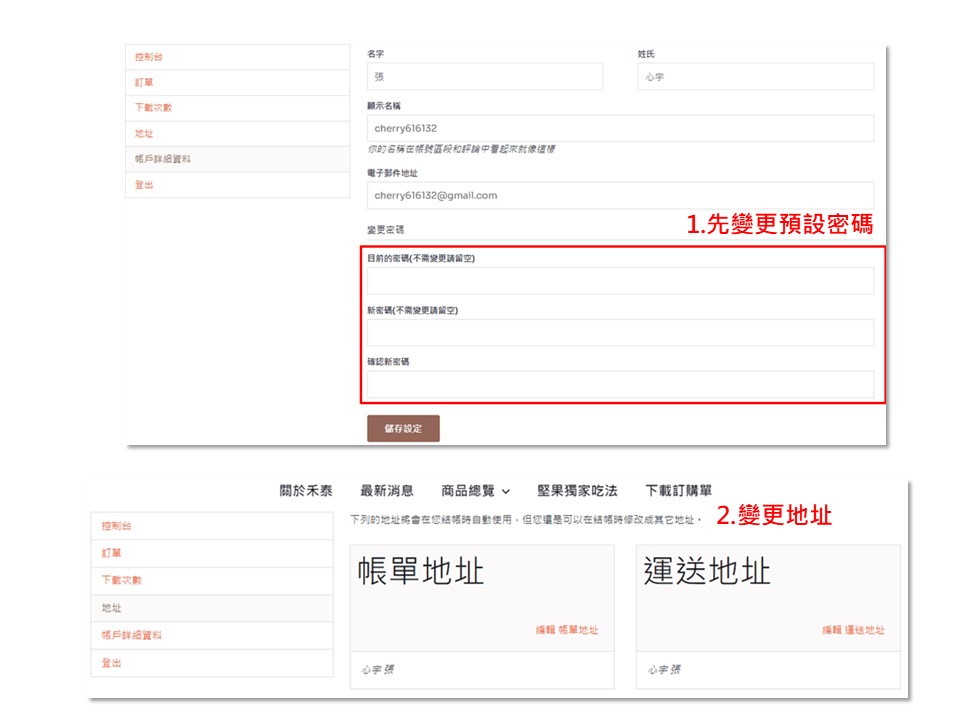Screen dimensions: 960x720
Task: Select 帳戶詳細資料 in the upper sidebar
Action: pos(163,159)
